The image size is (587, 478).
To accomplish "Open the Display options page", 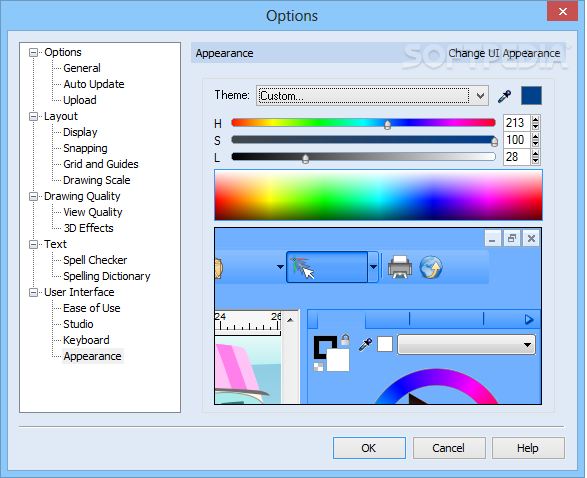I will (80, 132).
